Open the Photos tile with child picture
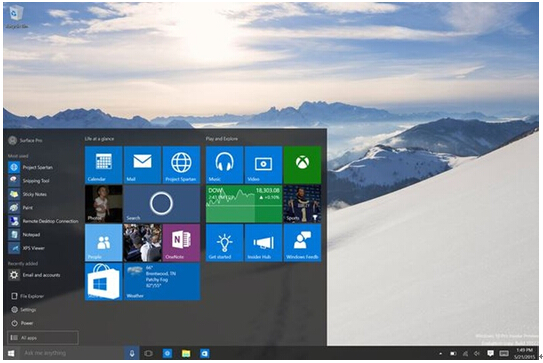Image resolution: width=543 pixels, height=363 pixels. point(104,204)
